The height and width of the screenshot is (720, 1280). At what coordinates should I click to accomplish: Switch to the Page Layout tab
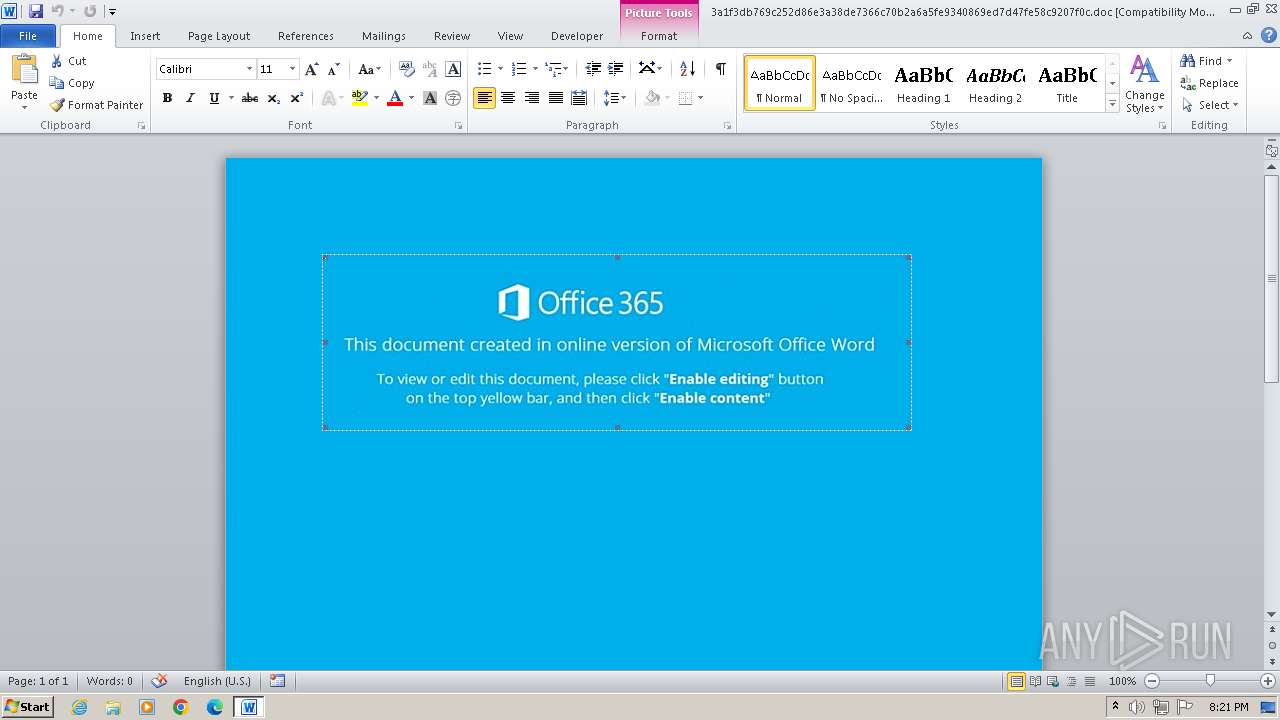point(219,35)
